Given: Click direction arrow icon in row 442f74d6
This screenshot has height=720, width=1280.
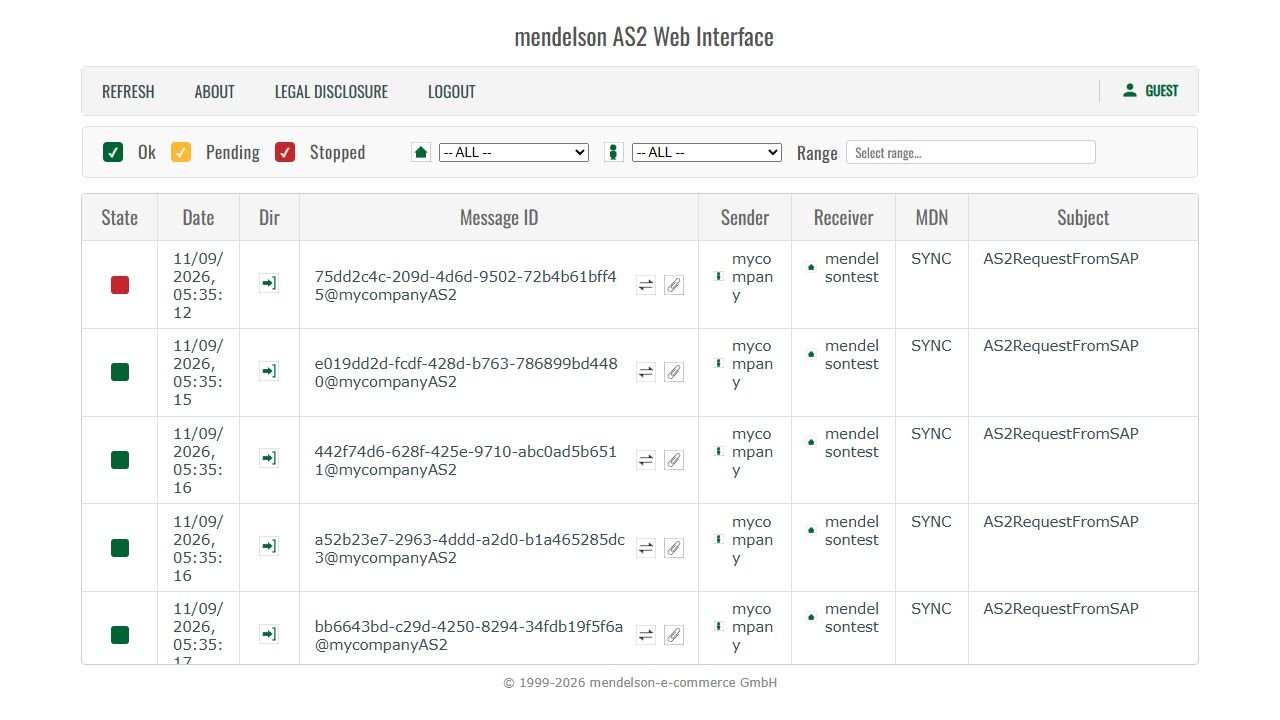Looking at the screenshot, I should click(x=268, y=458).
